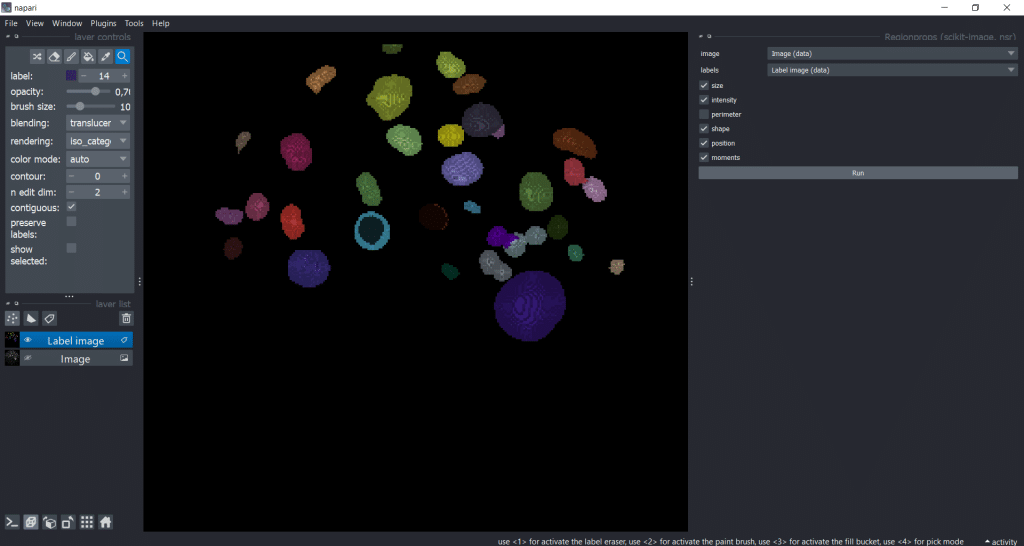The height and width of the screenshot is (546, 1024).
Task: Open the labels layer dropdown
Action: [891, 70]
